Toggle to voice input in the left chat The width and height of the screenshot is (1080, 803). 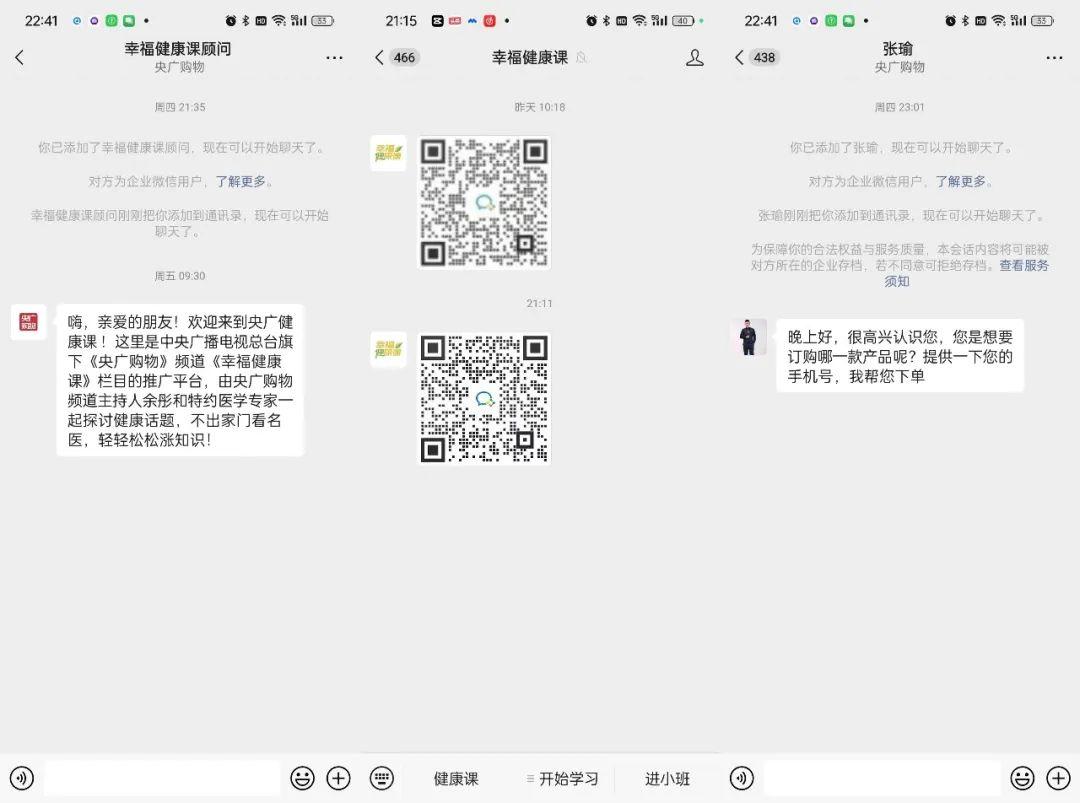(x=22, y=778)
